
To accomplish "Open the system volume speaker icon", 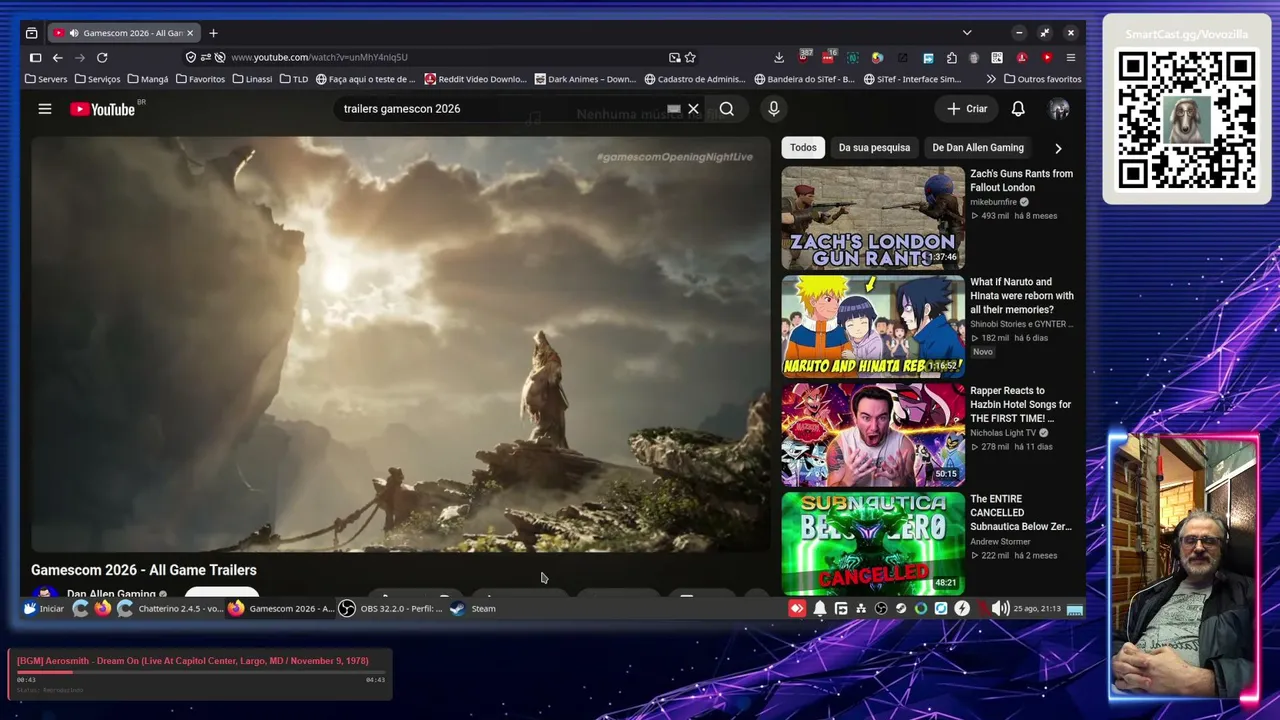I will pos(1000,608).
